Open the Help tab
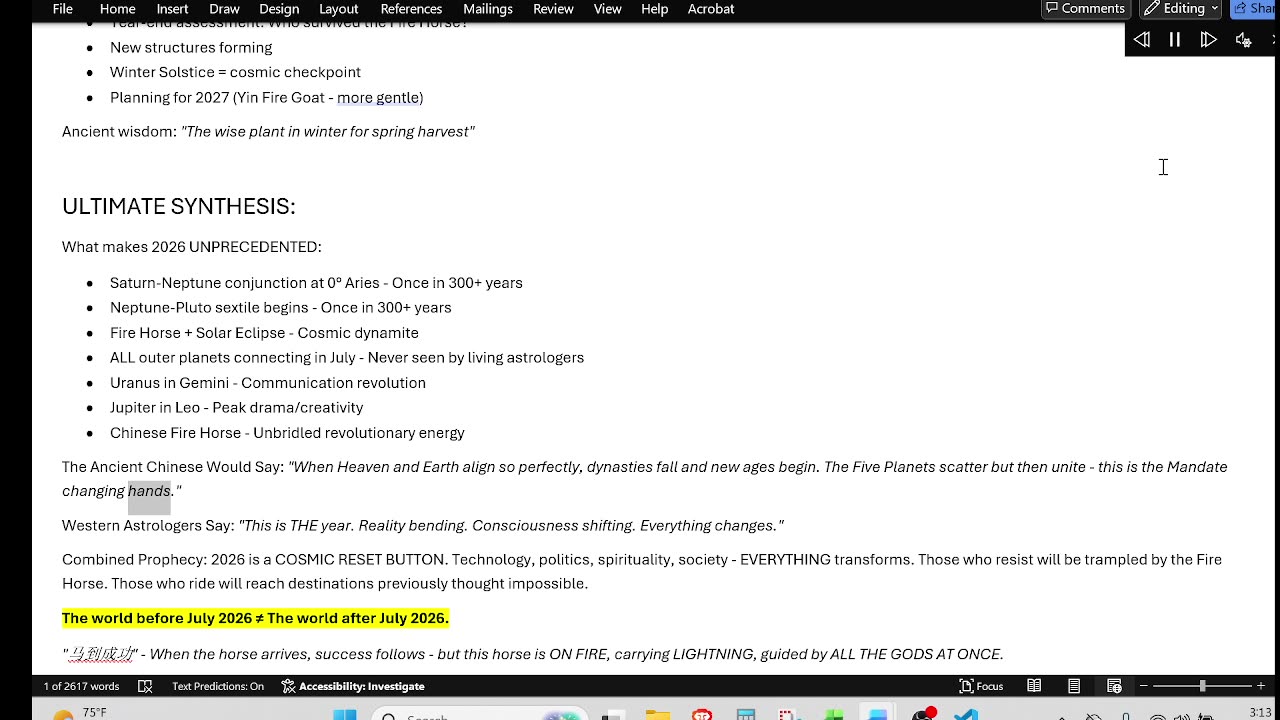1280x720 pixels. tap(654, 9)
